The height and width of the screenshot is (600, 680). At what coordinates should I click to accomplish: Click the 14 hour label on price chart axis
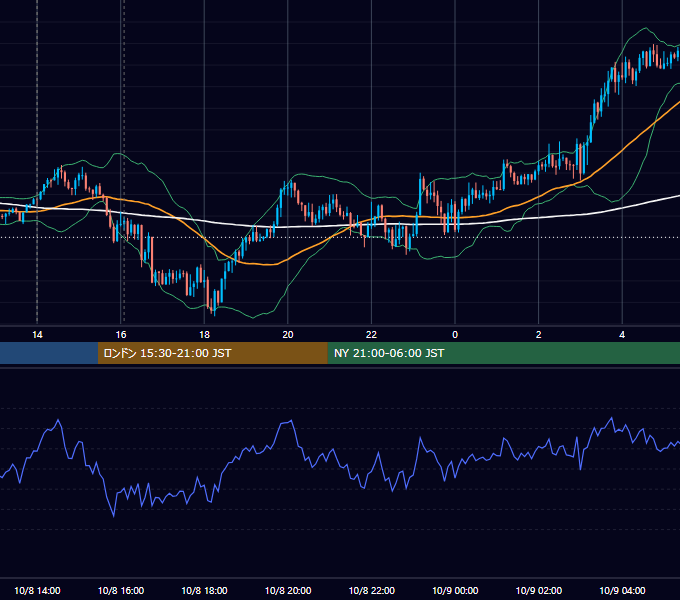click(37, 335)
